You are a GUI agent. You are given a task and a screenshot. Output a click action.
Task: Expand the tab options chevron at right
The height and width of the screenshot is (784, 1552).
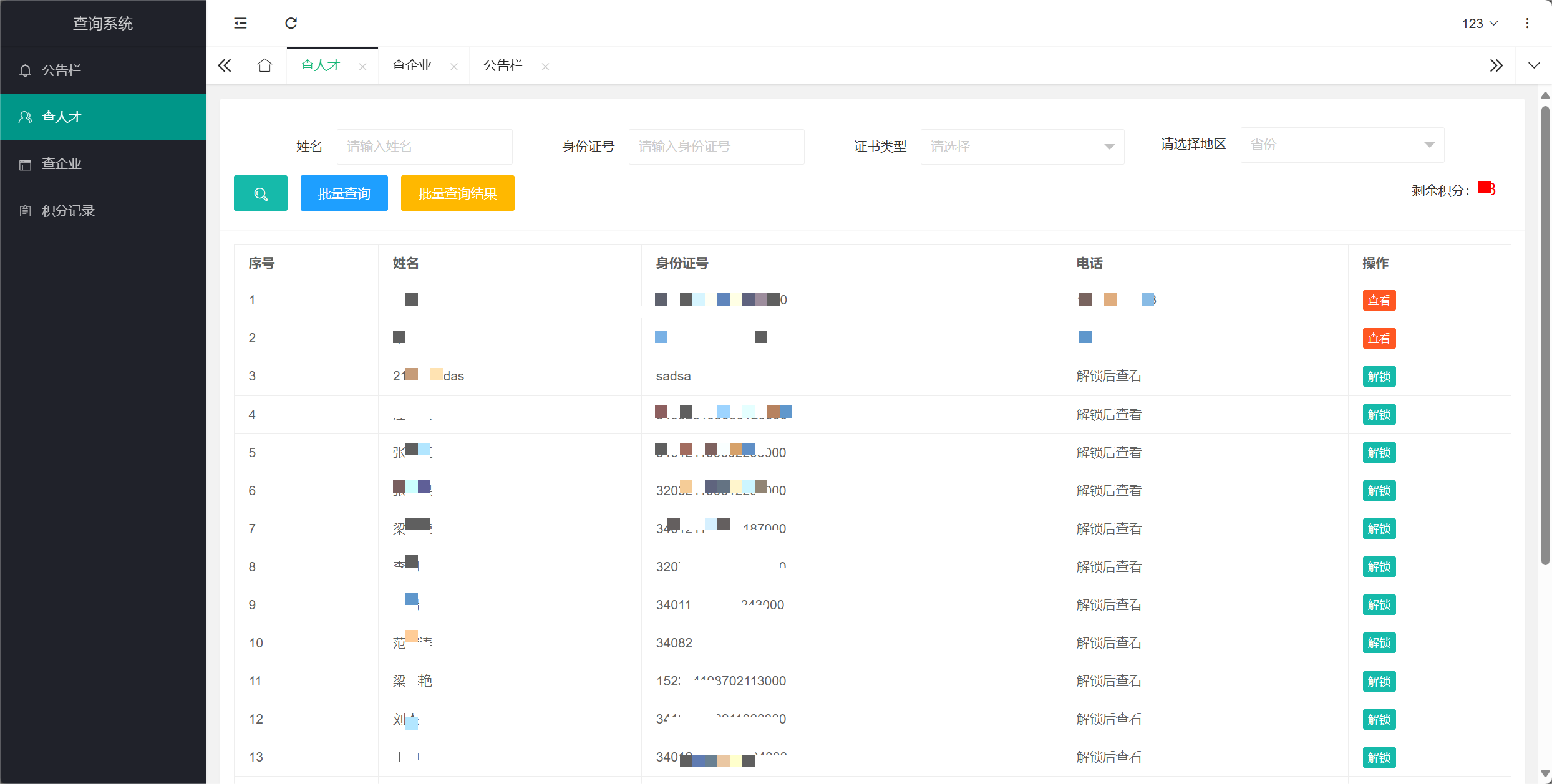pyautogui.click(x=1534, y=65)
